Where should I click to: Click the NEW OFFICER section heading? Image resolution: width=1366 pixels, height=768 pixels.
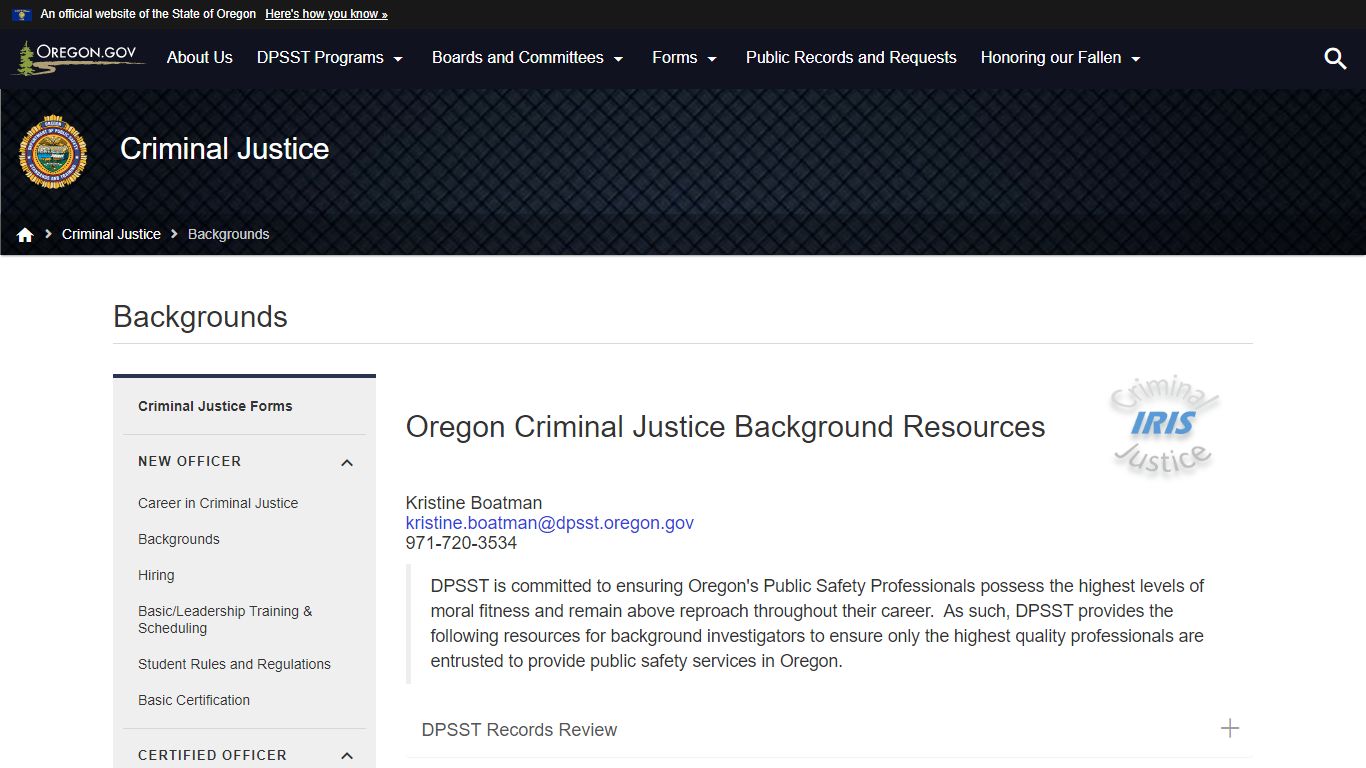point(190,461)
